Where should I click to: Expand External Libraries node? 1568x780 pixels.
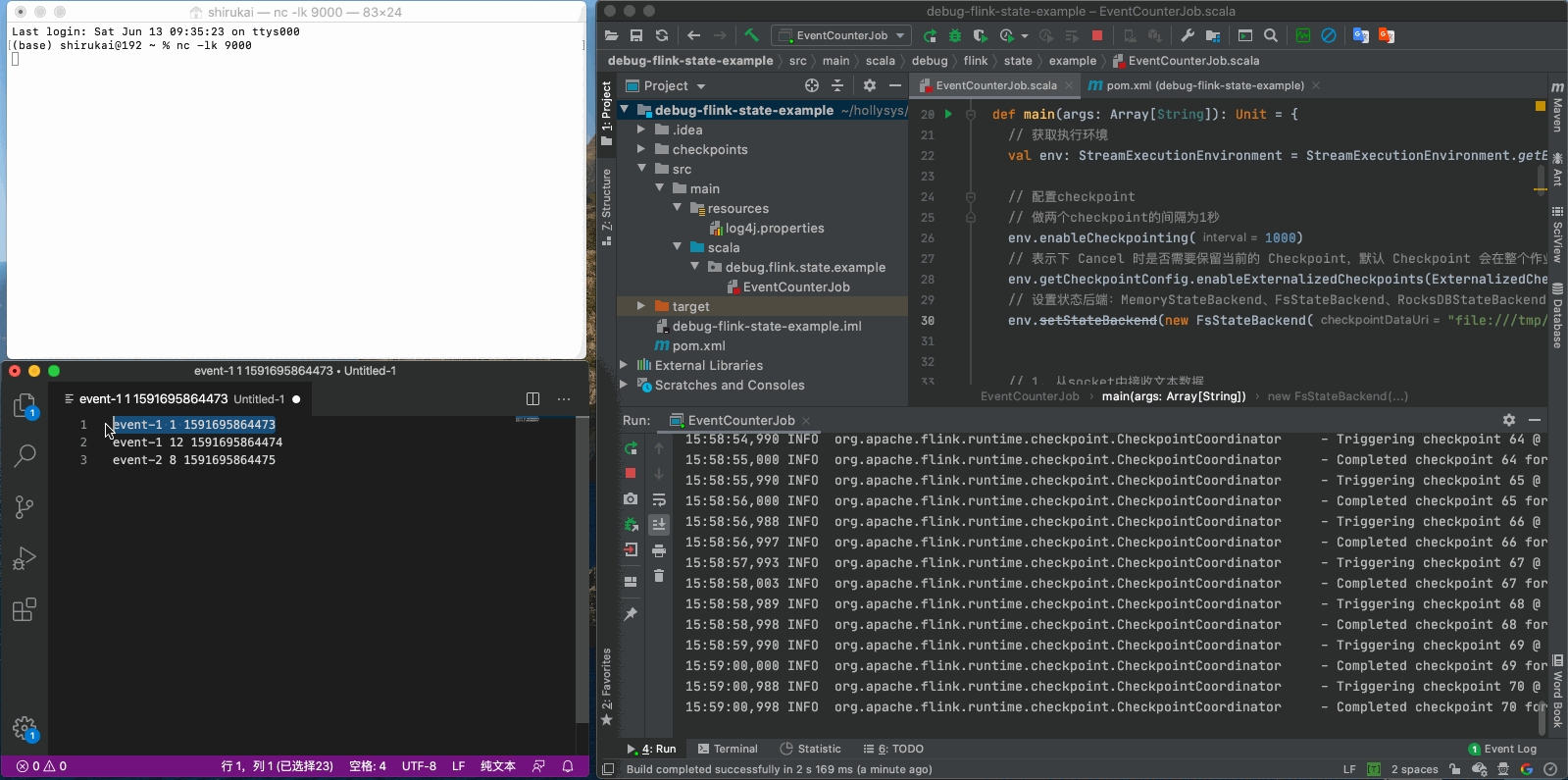click(x=624, y=365)
